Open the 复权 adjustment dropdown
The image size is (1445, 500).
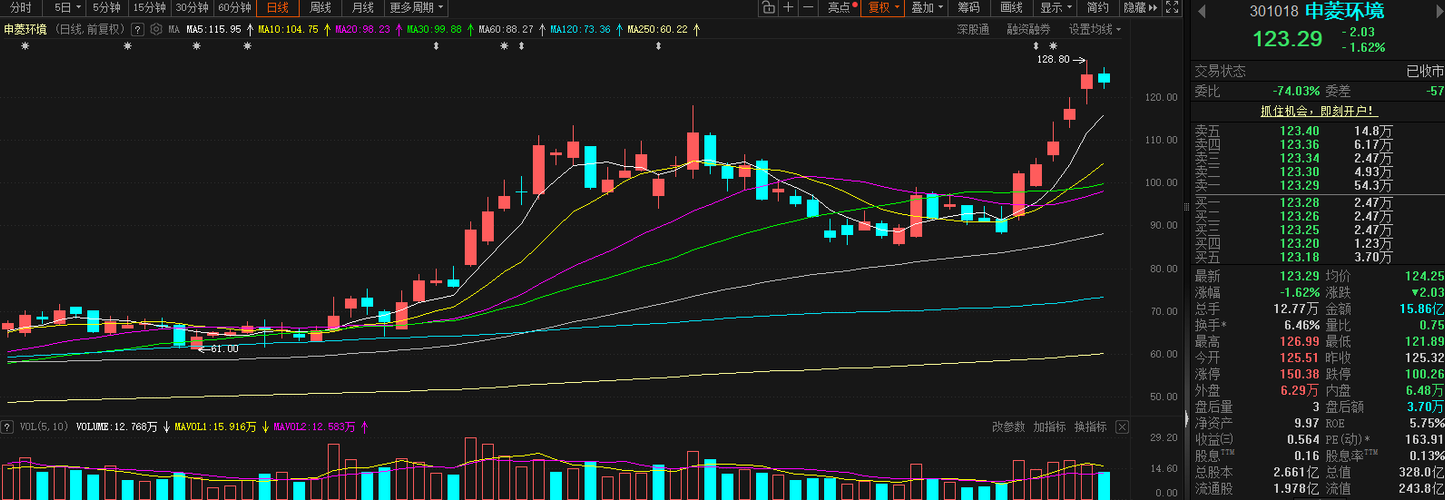[x=883, y=8]
